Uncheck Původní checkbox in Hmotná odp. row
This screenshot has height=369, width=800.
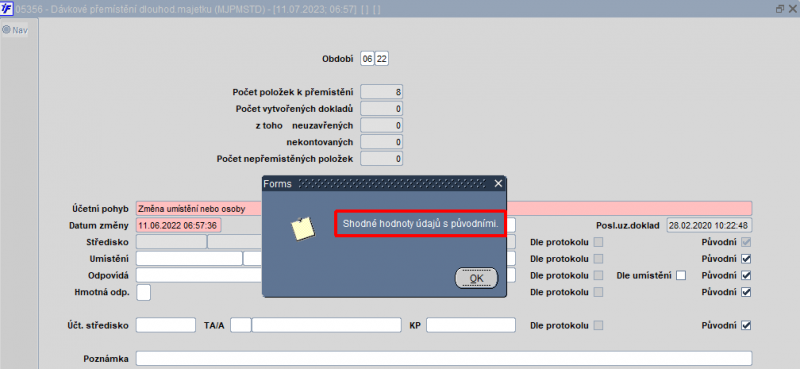tap(746, 292)
